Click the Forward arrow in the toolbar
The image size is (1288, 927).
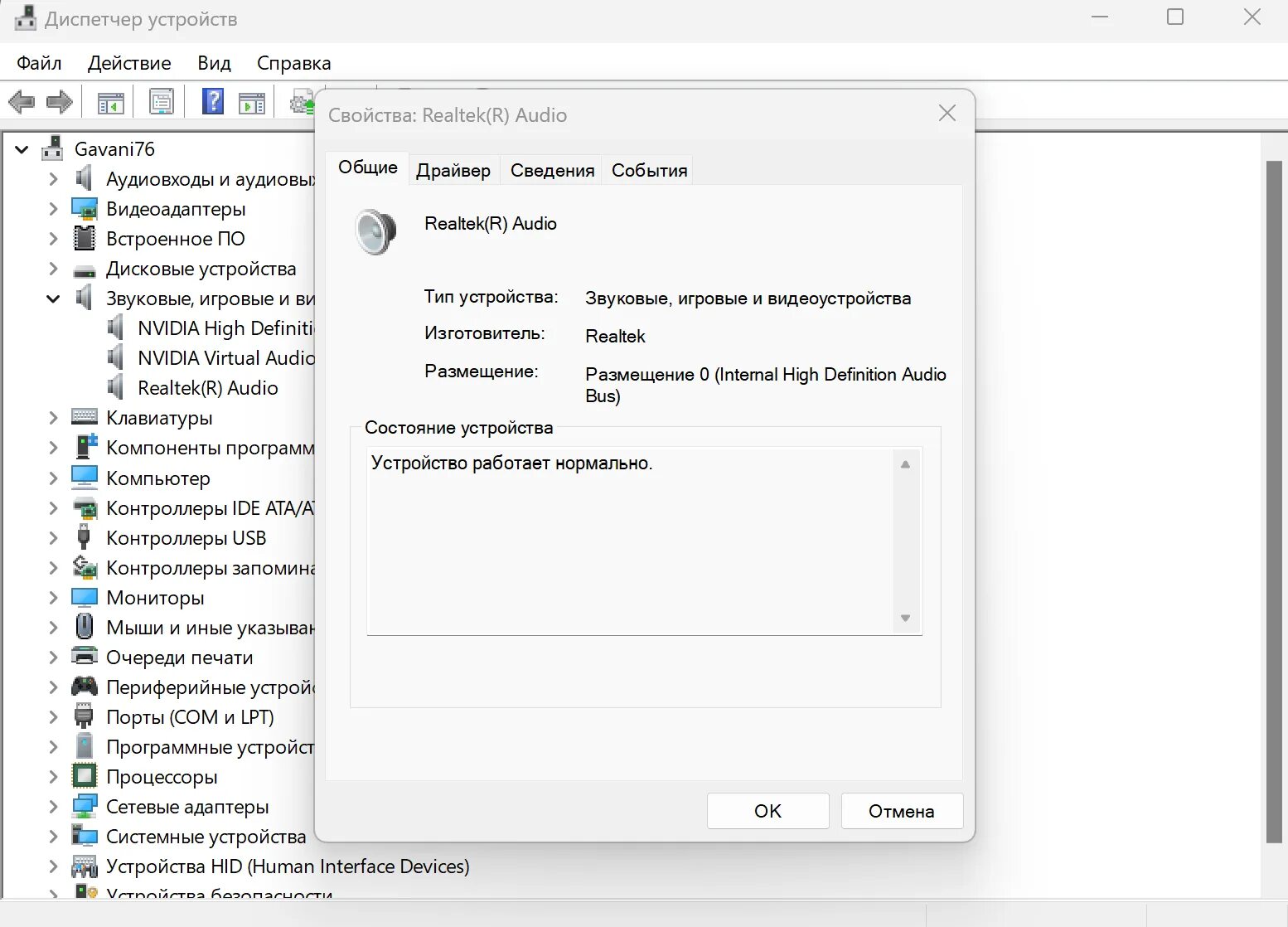point(60,103)
